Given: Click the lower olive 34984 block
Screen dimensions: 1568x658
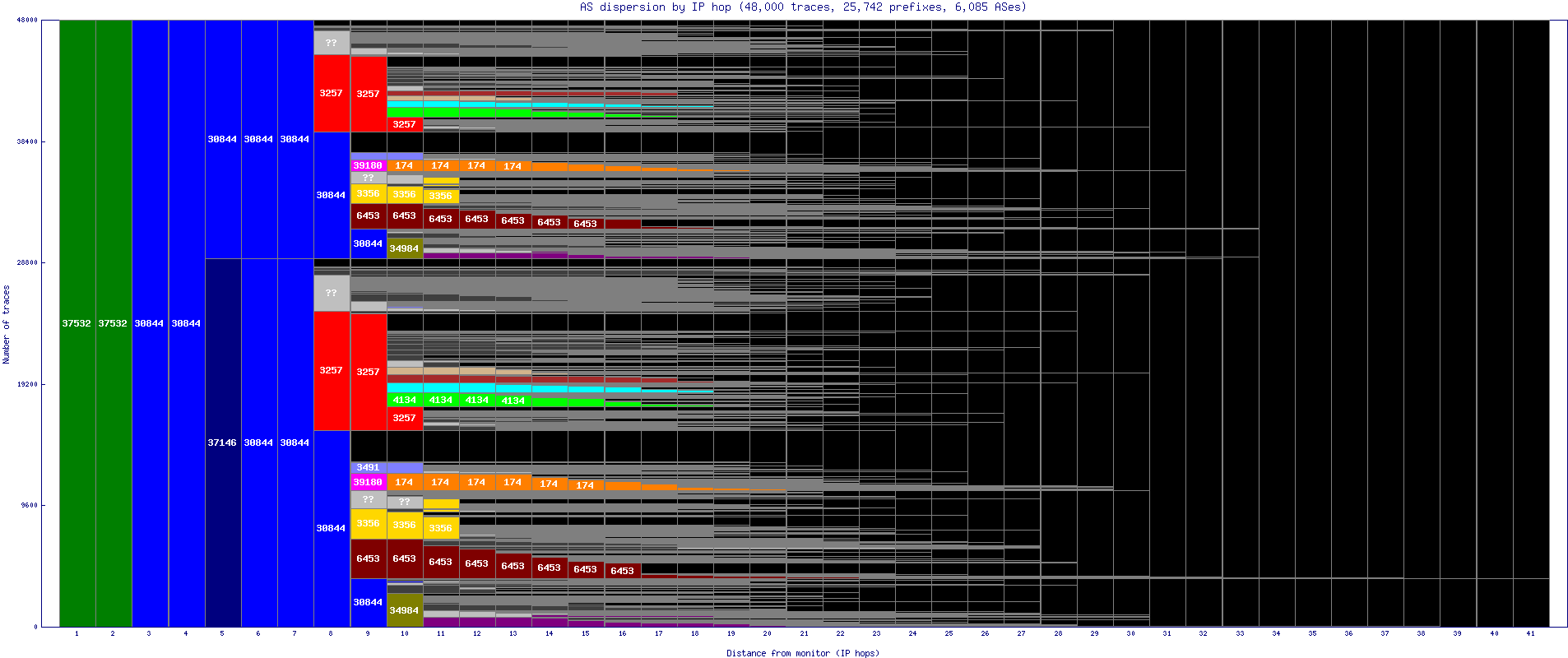Looking at the screenshot, I should pyautogui.click(x=404, y=610).
